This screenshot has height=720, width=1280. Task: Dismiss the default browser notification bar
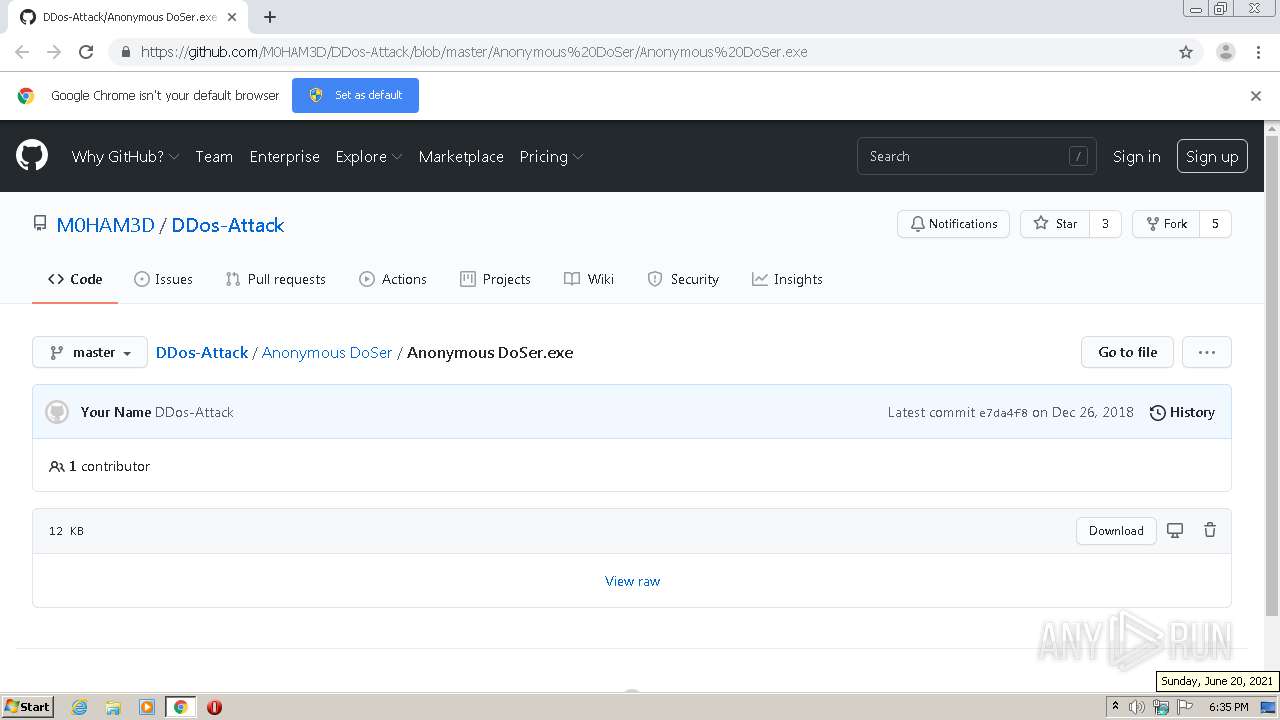[1256, 96]
